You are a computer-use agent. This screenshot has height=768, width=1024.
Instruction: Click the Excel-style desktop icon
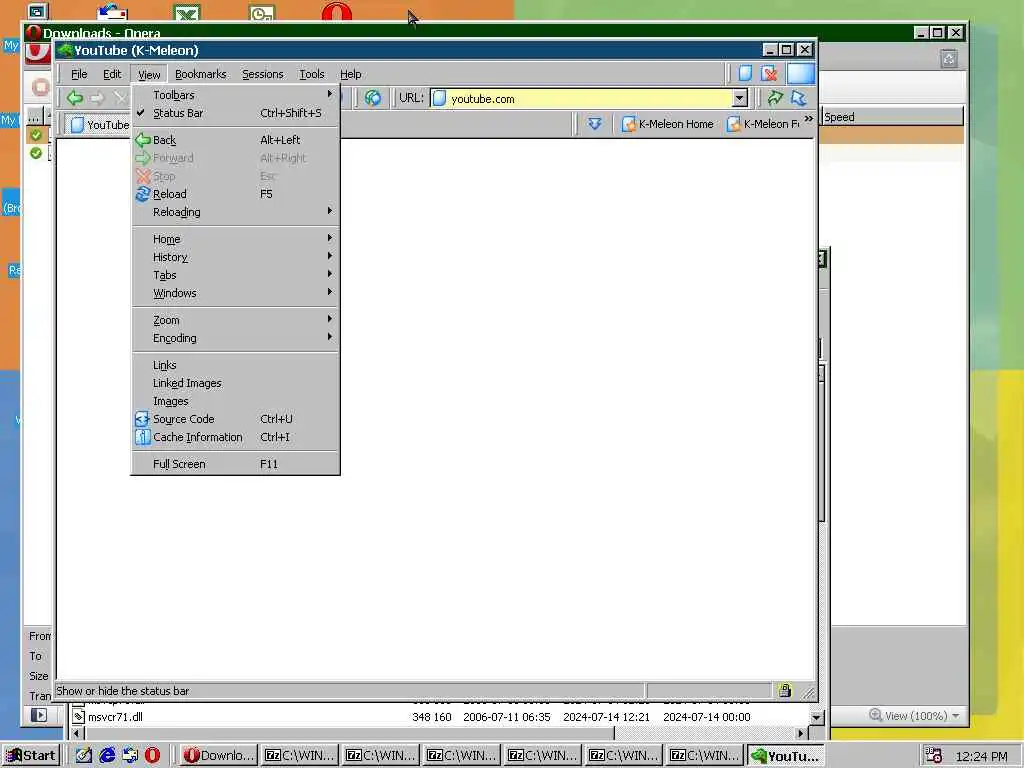tap(187, 12)
